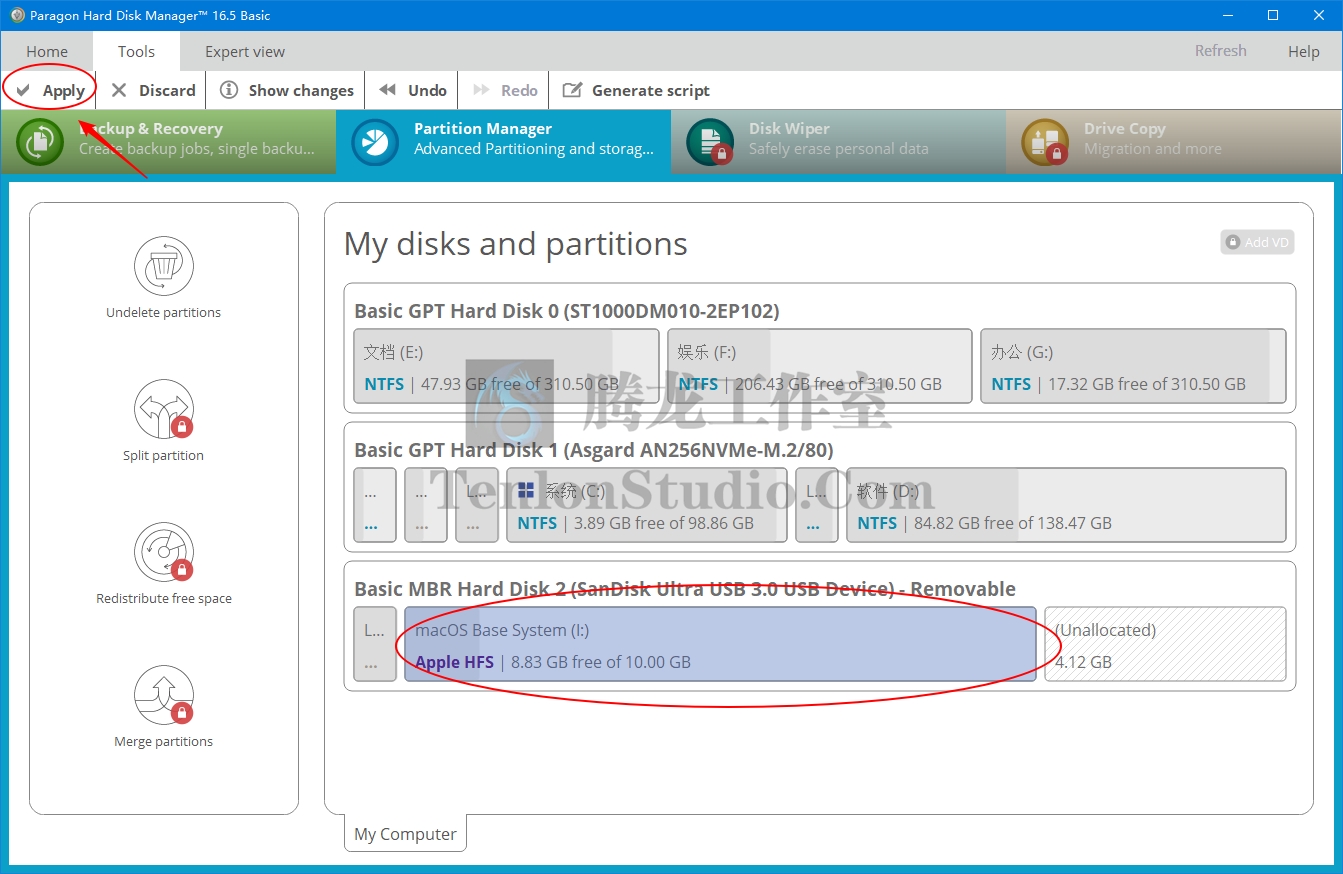
Task: Select the 娱乐 (F:) partition
Action: 820,366
